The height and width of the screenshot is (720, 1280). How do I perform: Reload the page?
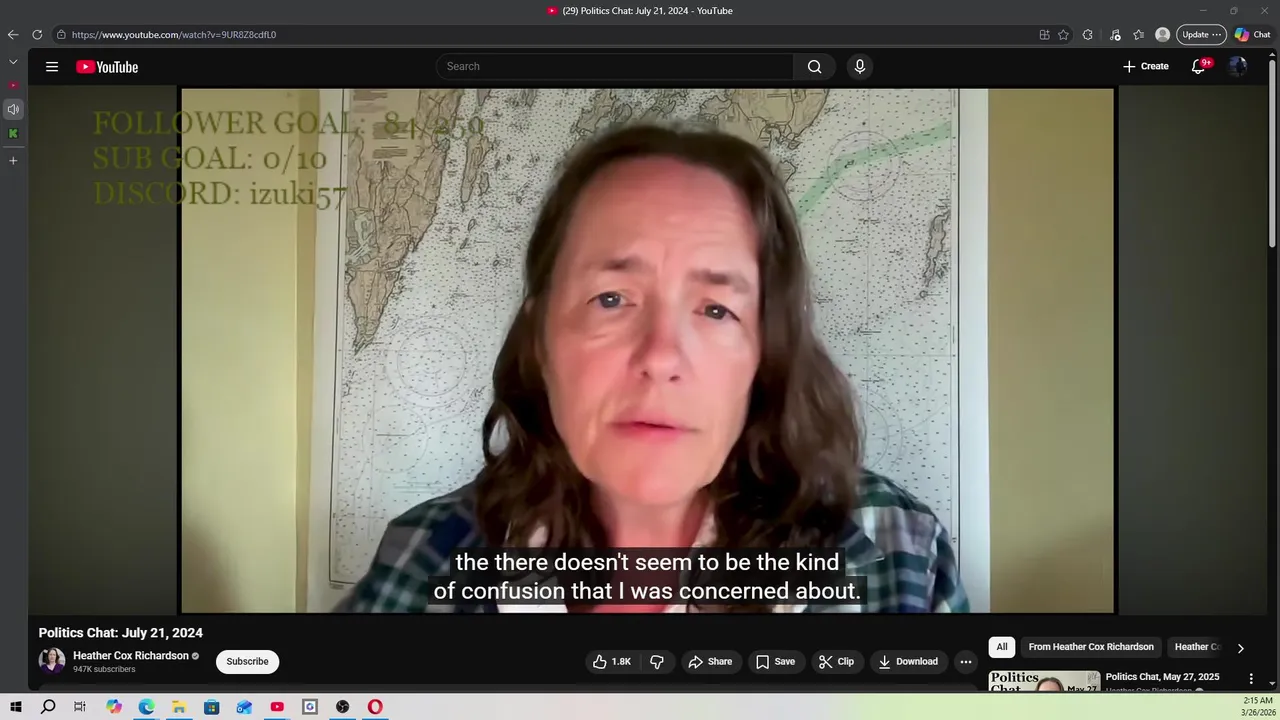point(37,35)
